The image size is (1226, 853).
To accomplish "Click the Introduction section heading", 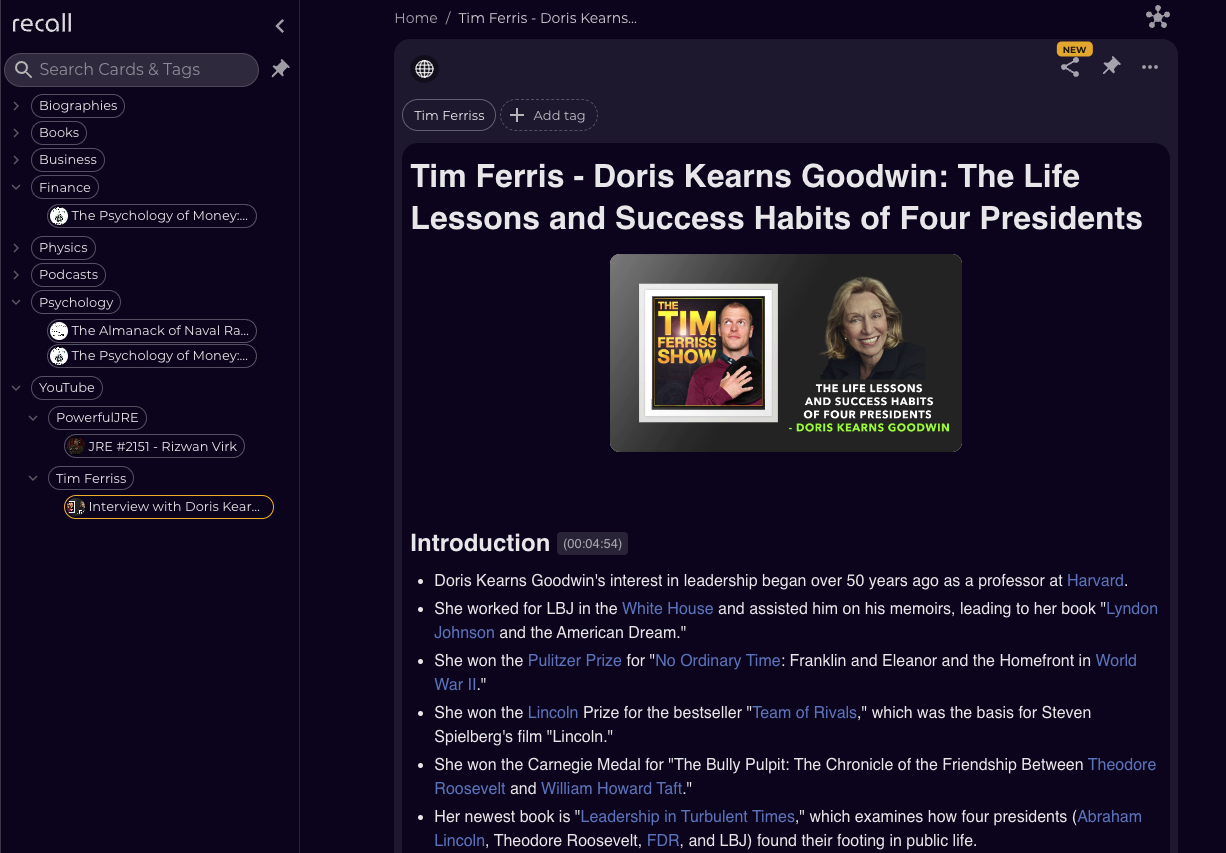I will point(480,543).
